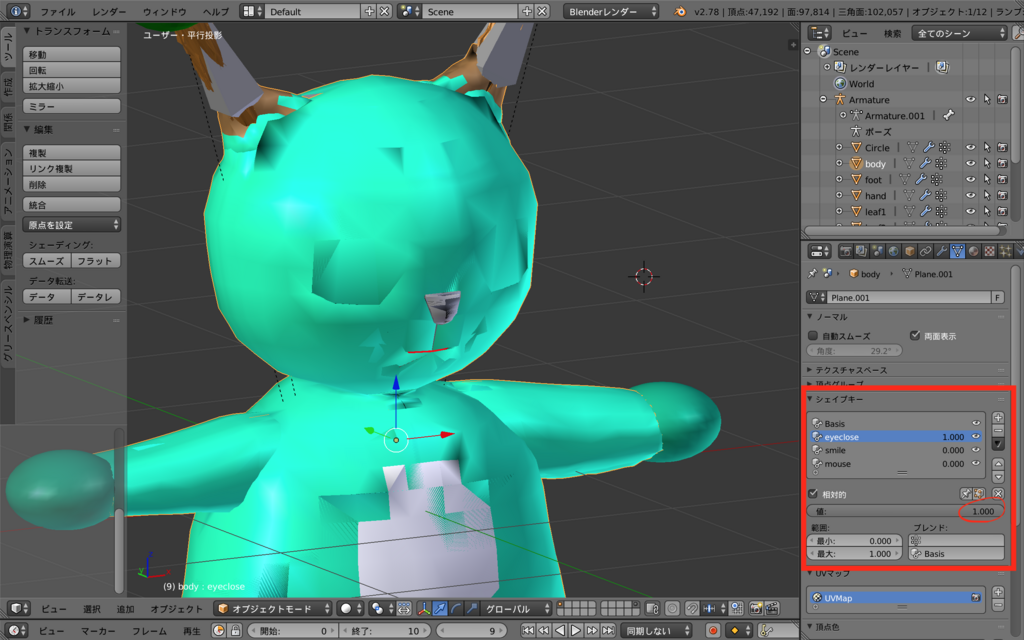
Task: Add a new shape key with plus
Action: [x=998, y=417]
